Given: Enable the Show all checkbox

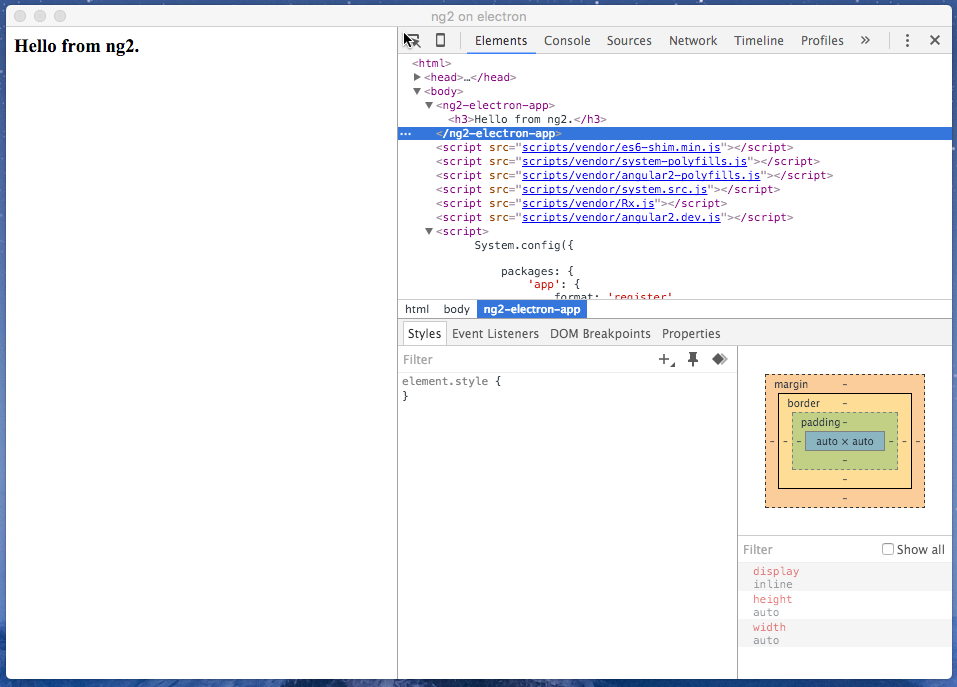Looking at the screenshot, I should point(887,549).
